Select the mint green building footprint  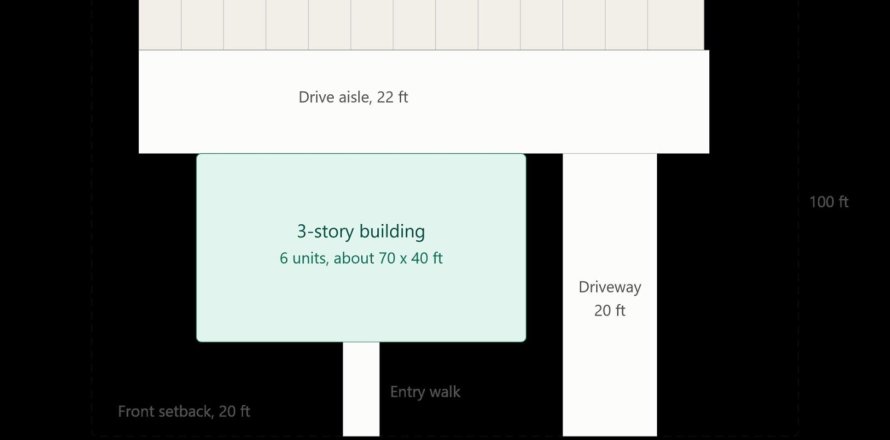[361, 248]
